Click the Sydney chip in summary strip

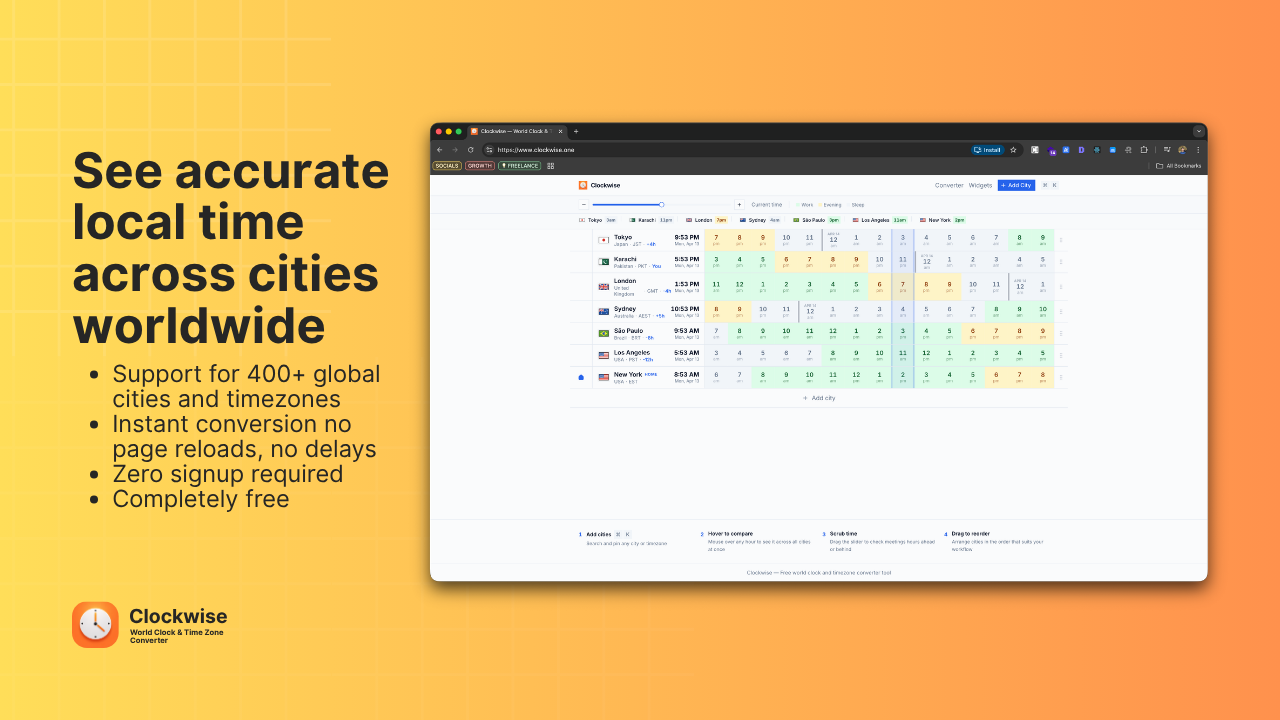[760, 220]
